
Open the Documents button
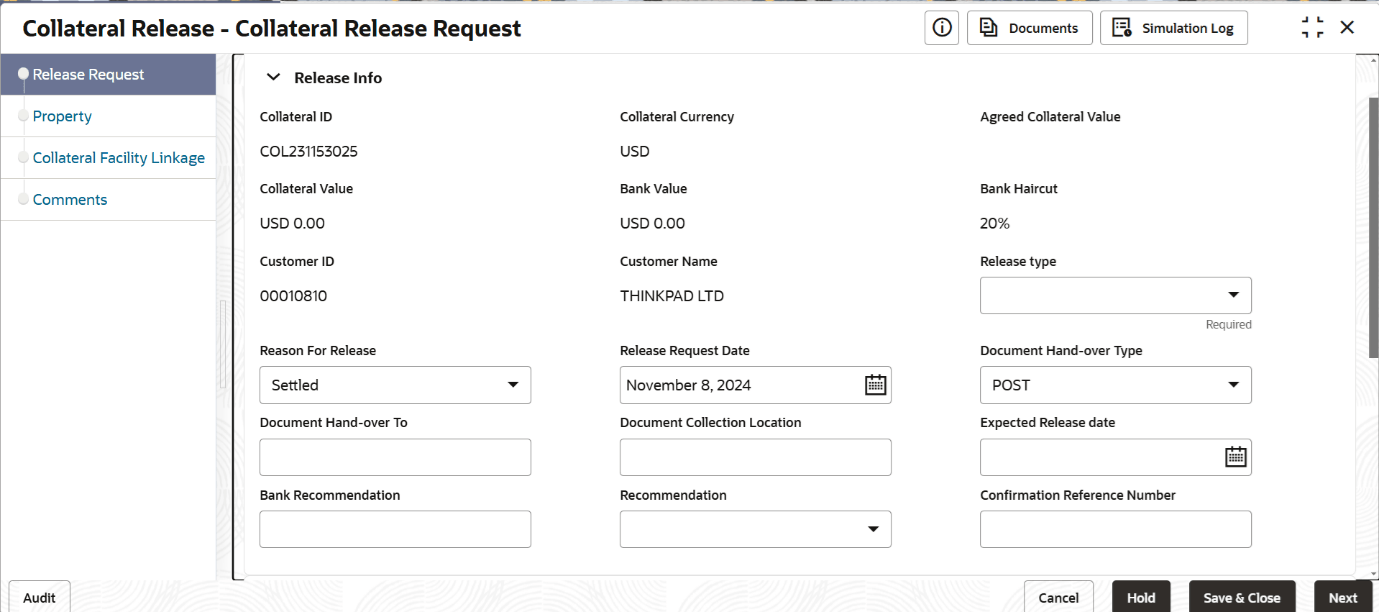[x=1030, y=28]
